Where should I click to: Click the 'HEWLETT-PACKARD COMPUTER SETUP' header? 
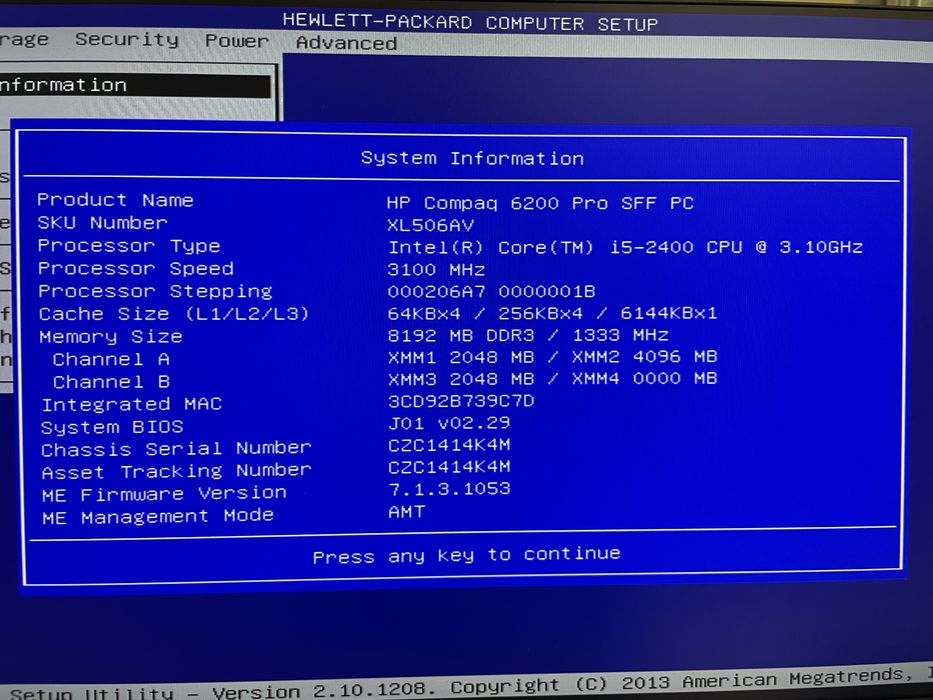pos(470,23)
